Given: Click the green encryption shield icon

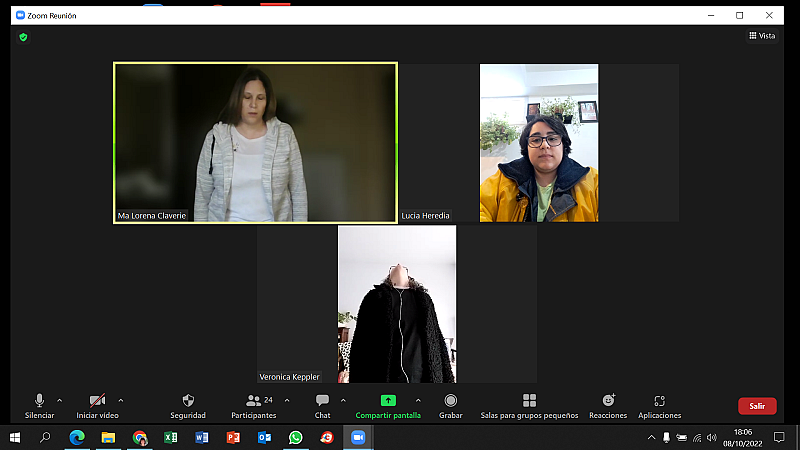Looking at the screenshot, I should pyautogui.click(x=23, y=37).
